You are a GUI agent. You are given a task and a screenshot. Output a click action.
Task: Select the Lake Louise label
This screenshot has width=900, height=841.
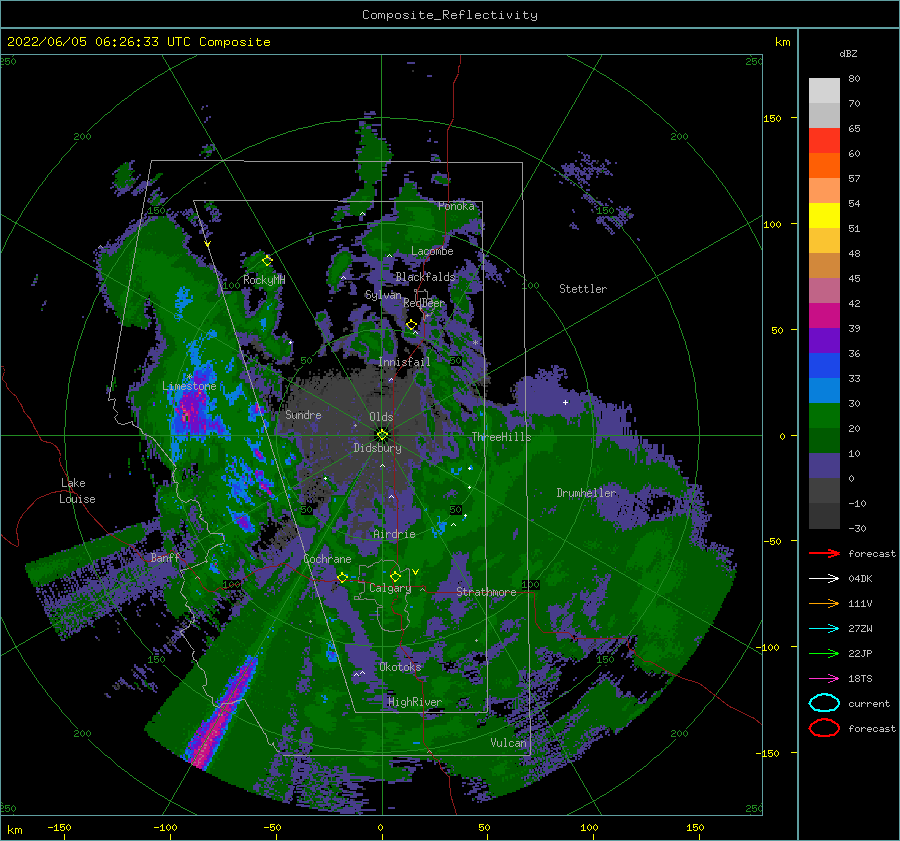coord(77,491)
